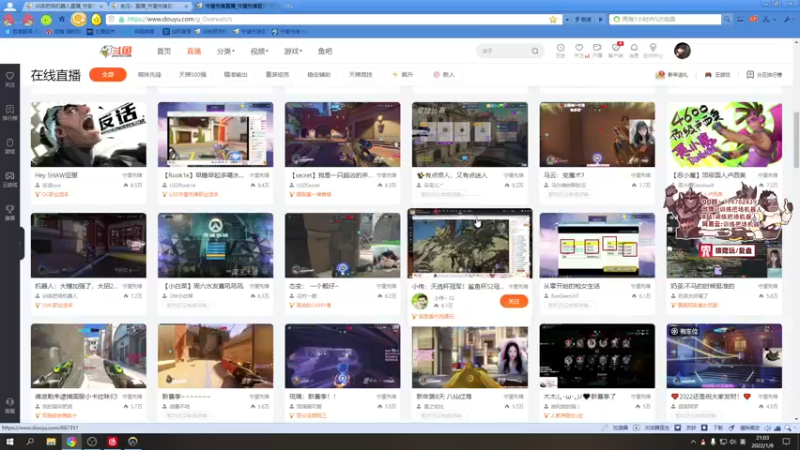Switch to the first browser tab
800x450 pixels.
click(64, 6)
